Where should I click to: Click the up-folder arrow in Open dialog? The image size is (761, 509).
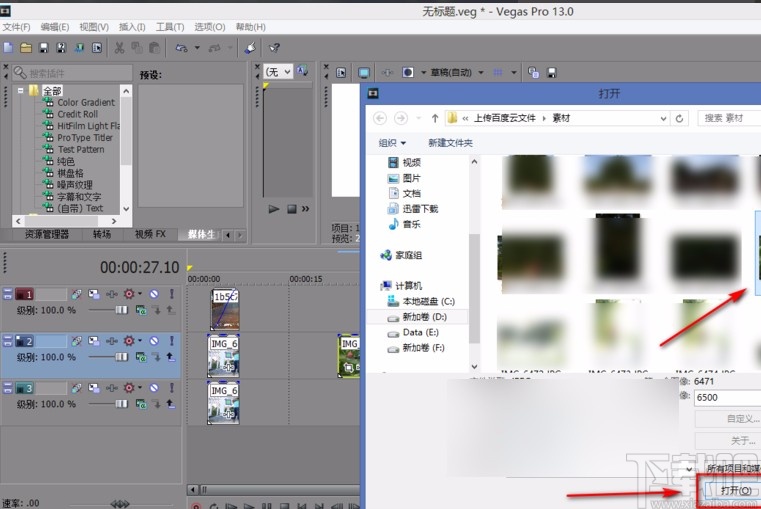(435, 118)
